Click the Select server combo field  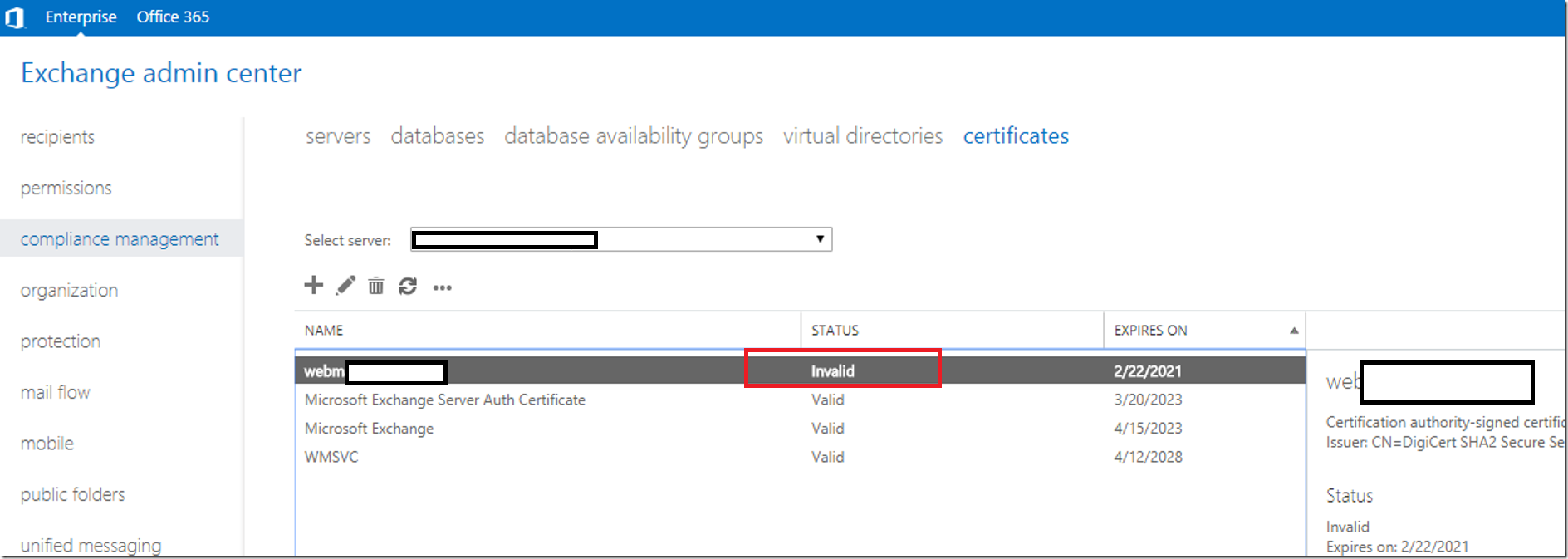pos(621,239)
